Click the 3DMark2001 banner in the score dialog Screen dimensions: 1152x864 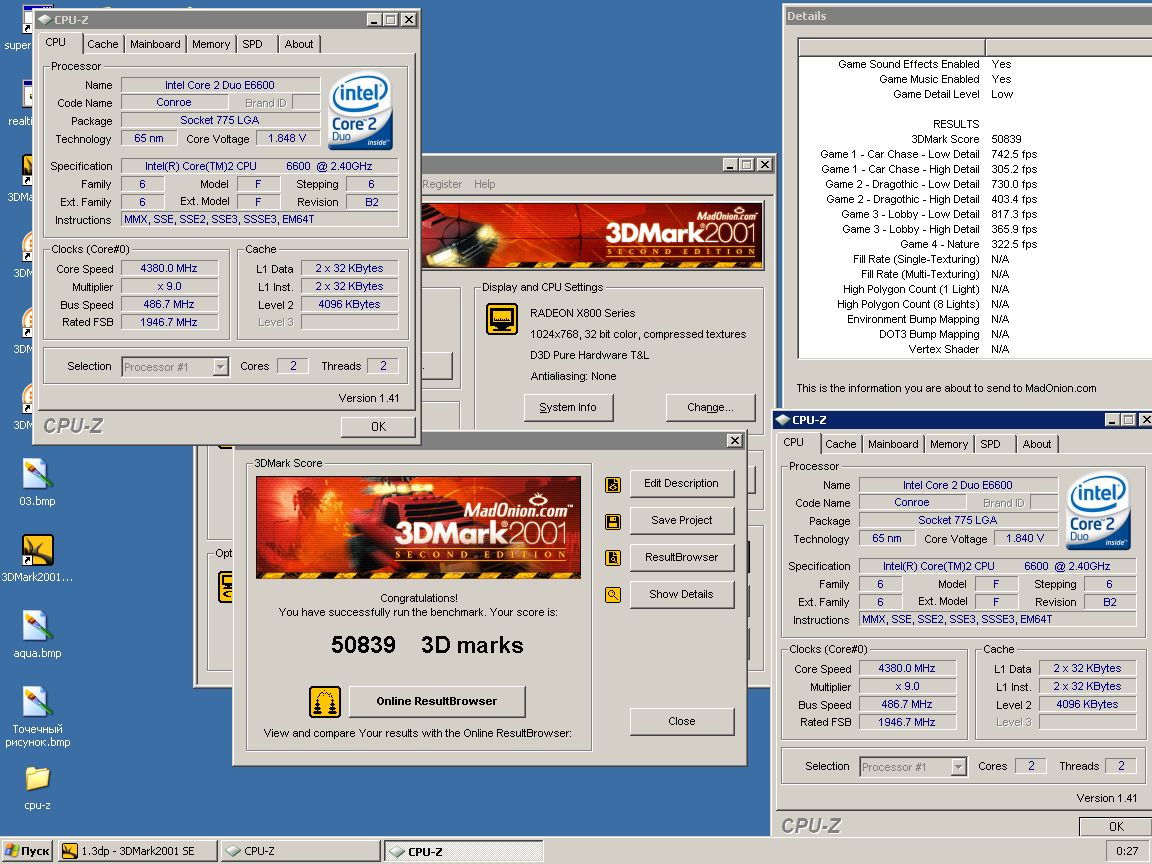(x=418, y=528)
